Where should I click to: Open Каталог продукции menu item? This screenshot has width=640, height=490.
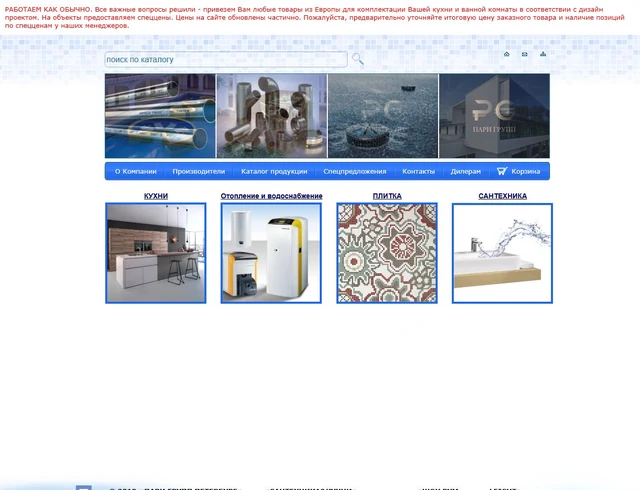point(274,172)
